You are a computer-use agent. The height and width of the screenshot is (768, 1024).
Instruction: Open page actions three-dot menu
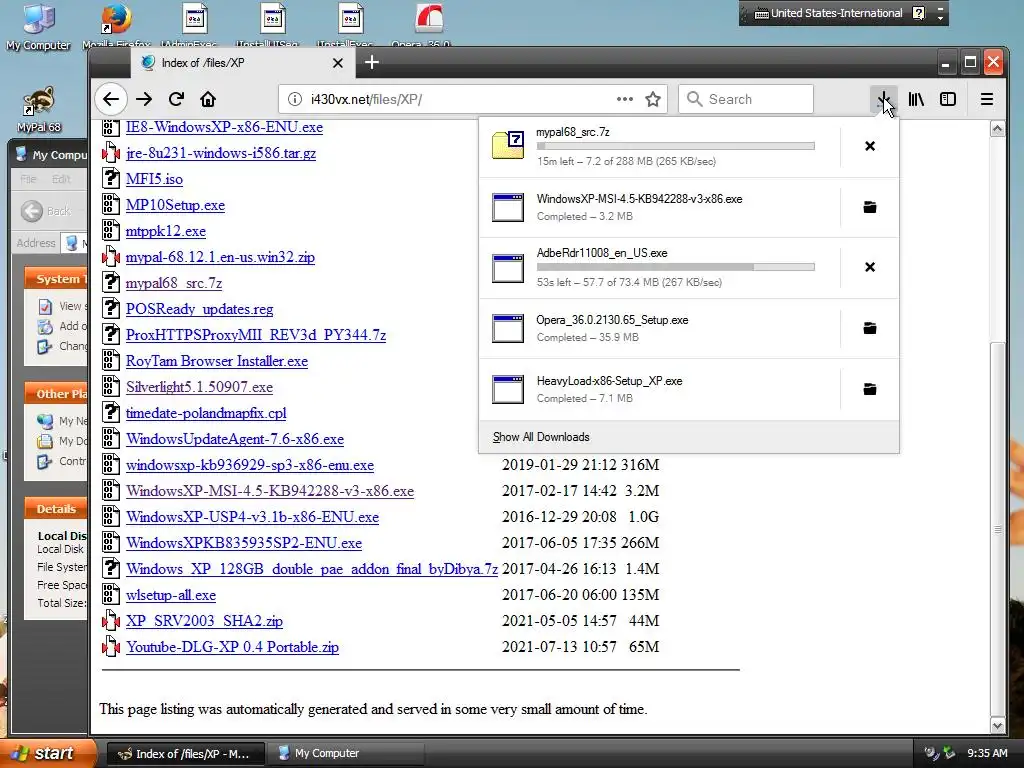[624, 99]
